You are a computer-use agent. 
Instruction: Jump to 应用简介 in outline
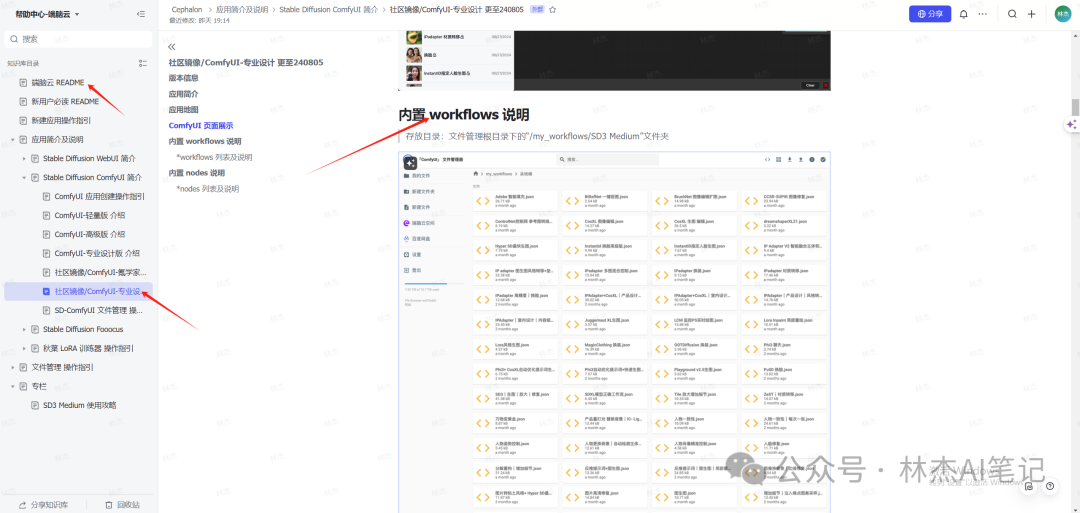point(184,94)
